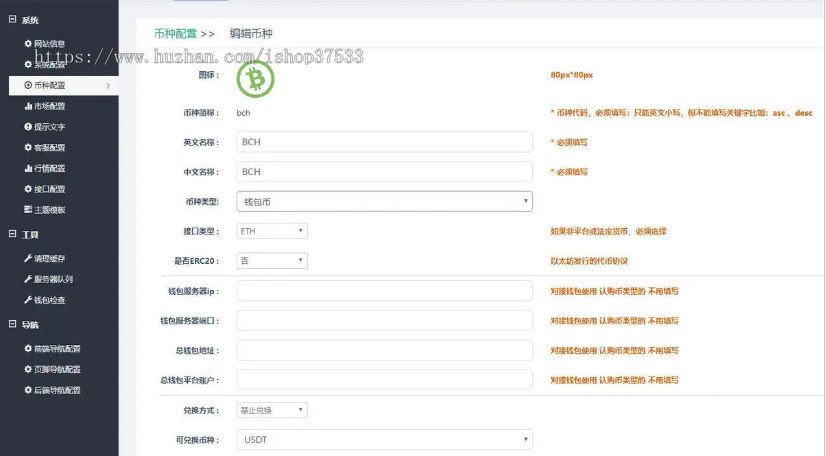Click the hint "以太坊发行的代币协议"
Image resolution: width=826 pixels, height=456 pixels.
tap(589, 261)
